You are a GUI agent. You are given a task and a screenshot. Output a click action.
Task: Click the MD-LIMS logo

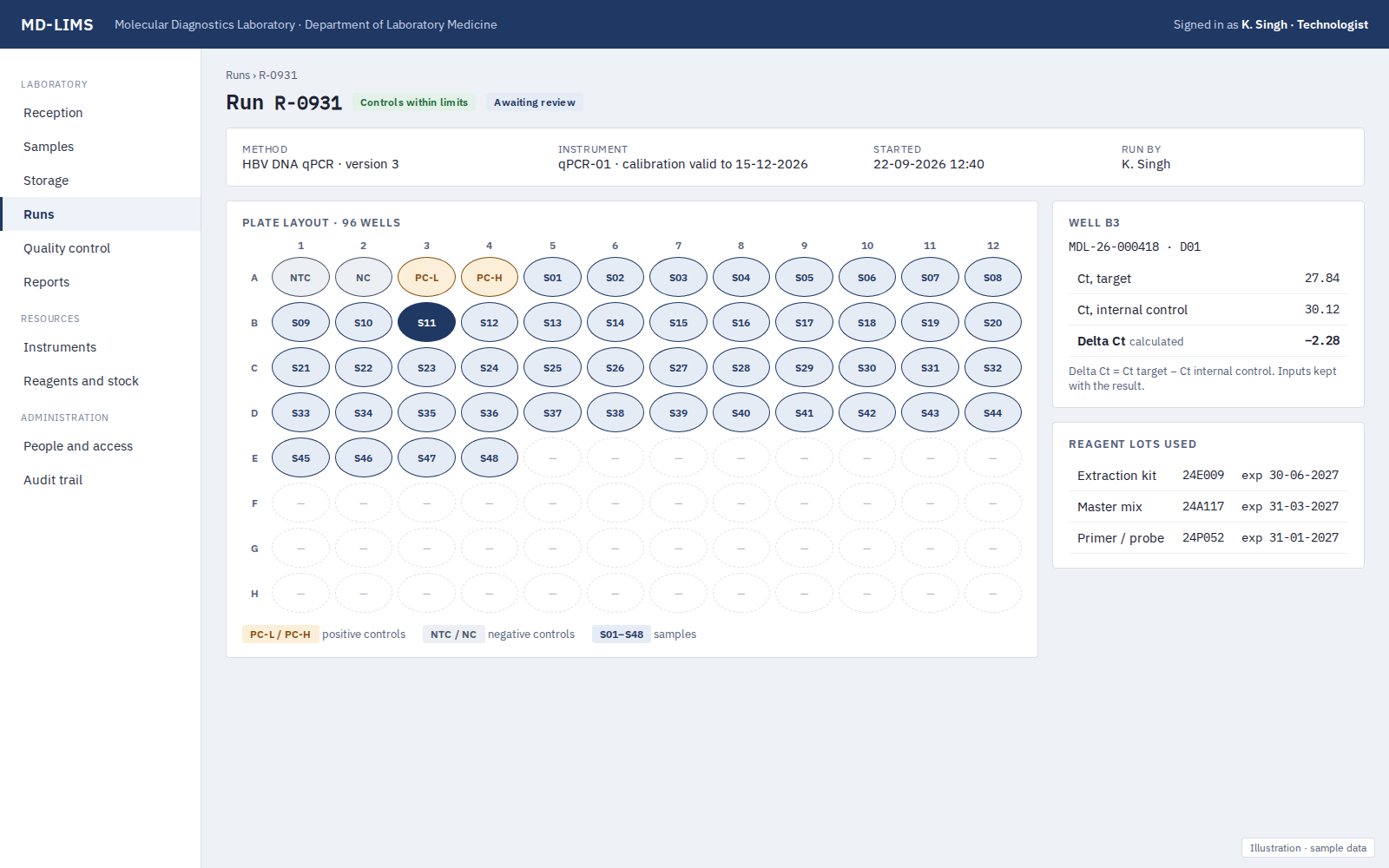pos(57,24)
